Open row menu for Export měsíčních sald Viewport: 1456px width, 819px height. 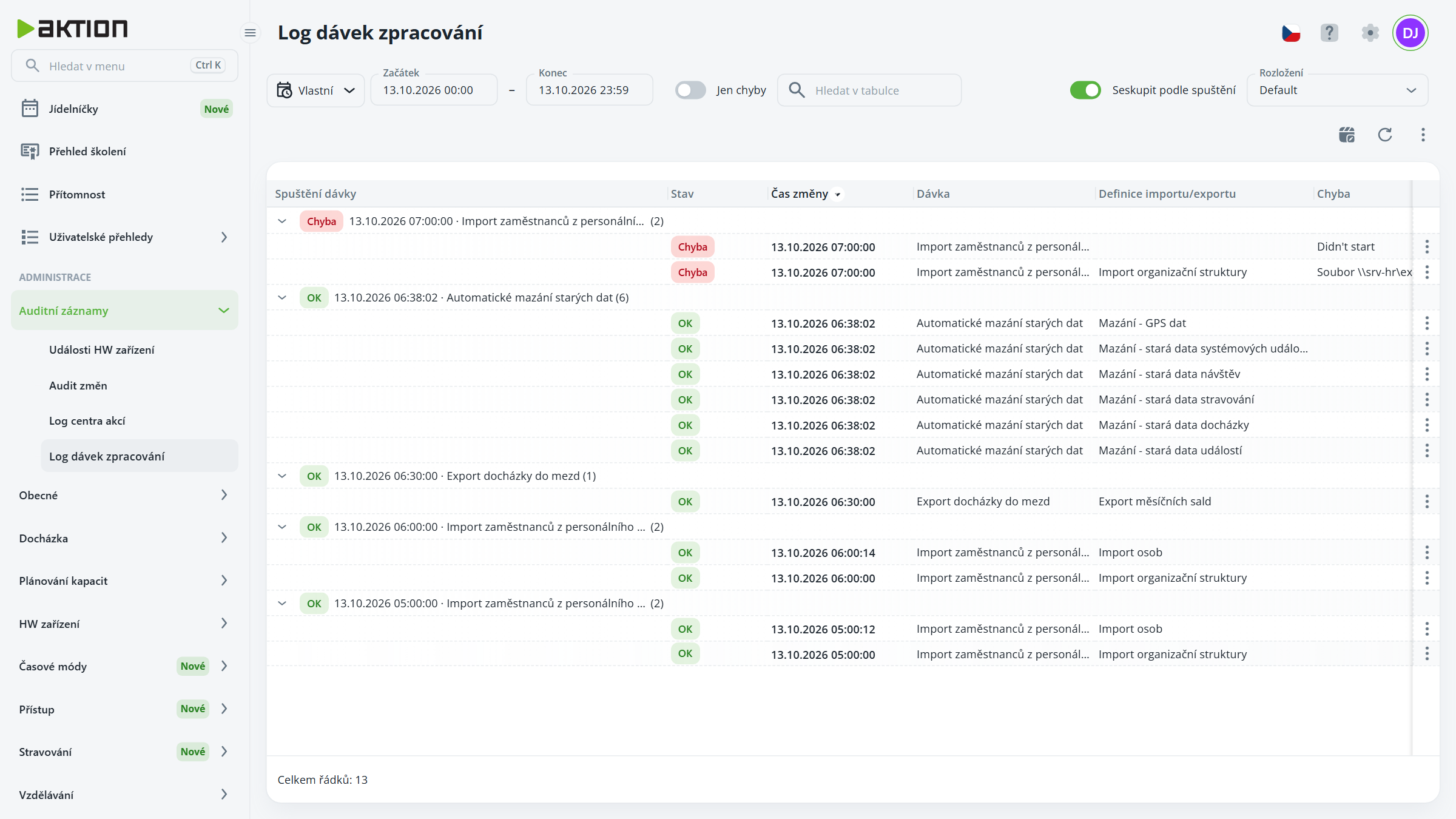coord(1427,502)
